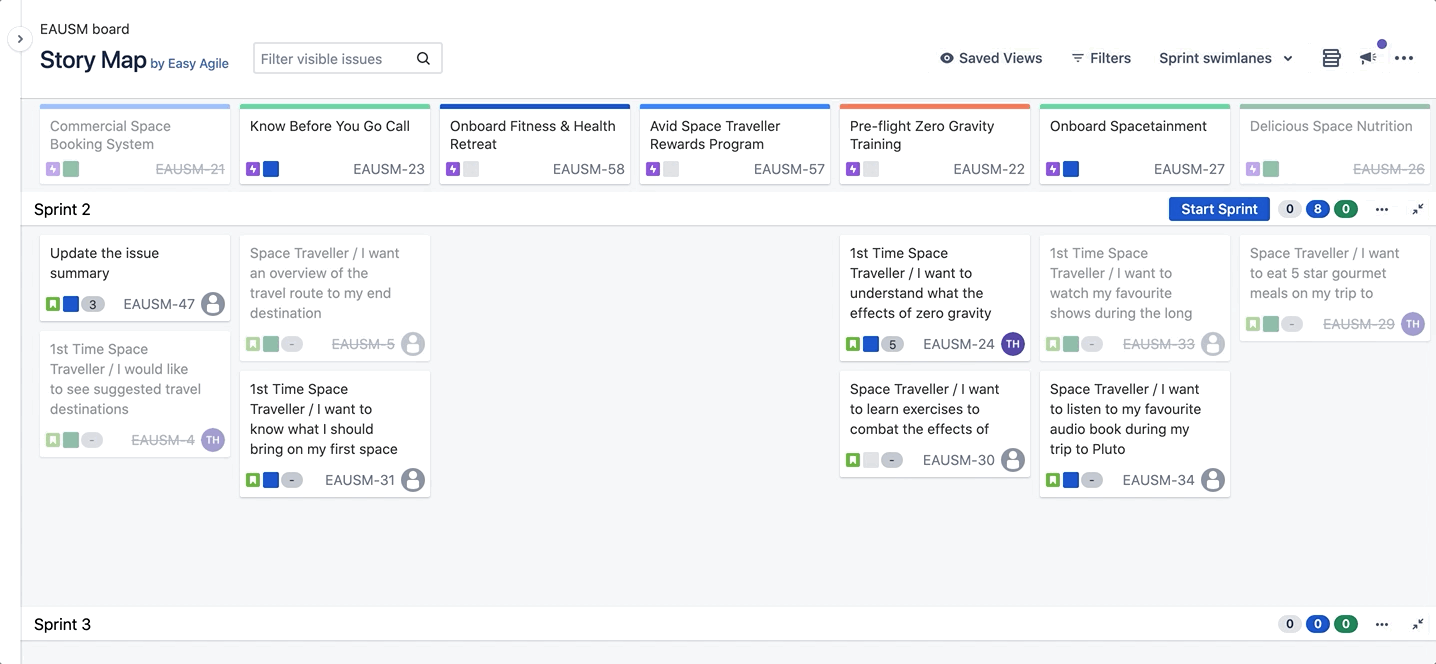Click TH assignee avatar on EAUSM-24

tap(1012, 344)
